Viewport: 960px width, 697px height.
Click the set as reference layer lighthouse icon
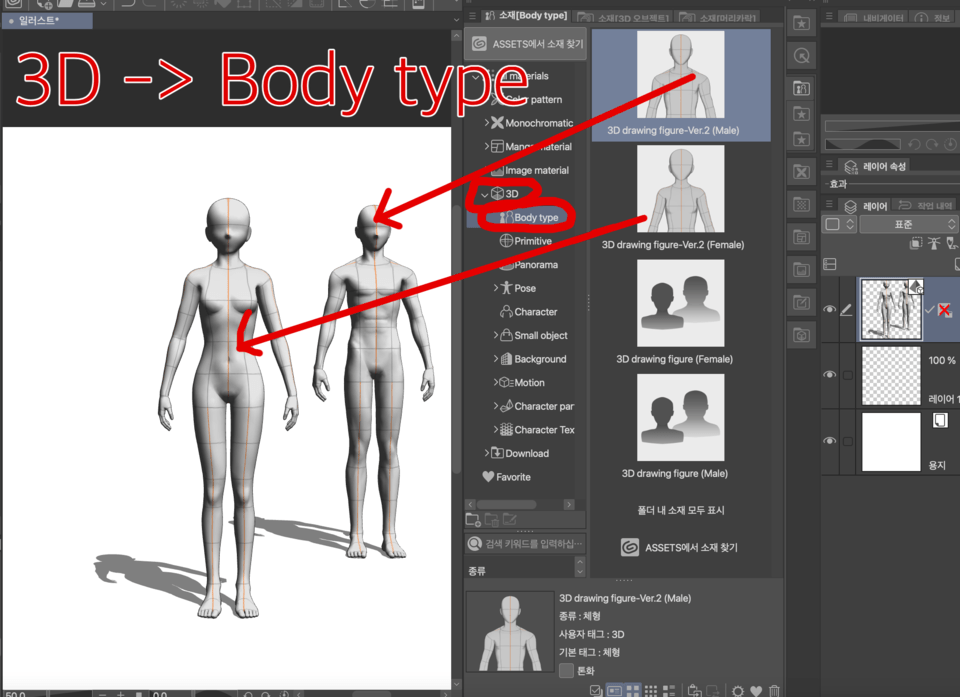click(934, 243)
